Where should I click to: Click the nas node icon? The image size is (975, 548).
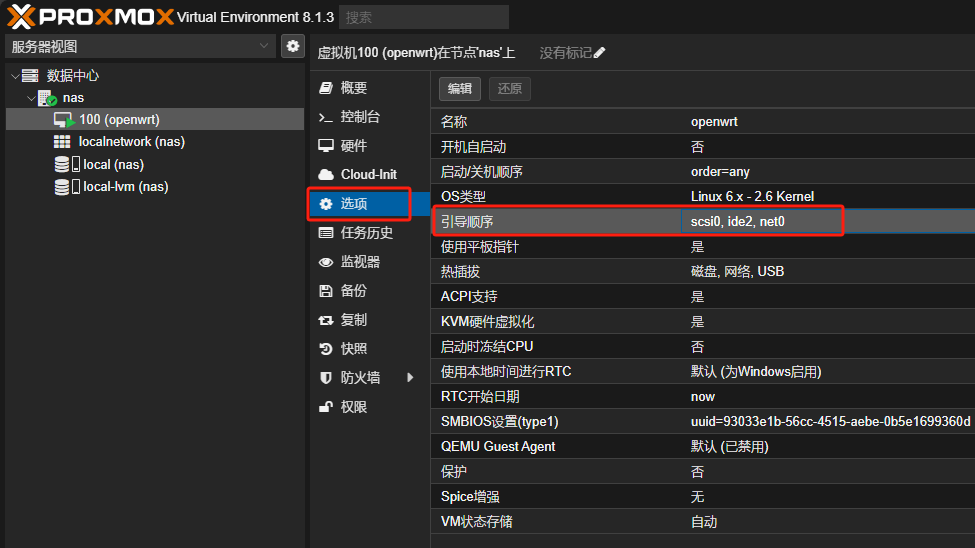[x=47, y=98]
